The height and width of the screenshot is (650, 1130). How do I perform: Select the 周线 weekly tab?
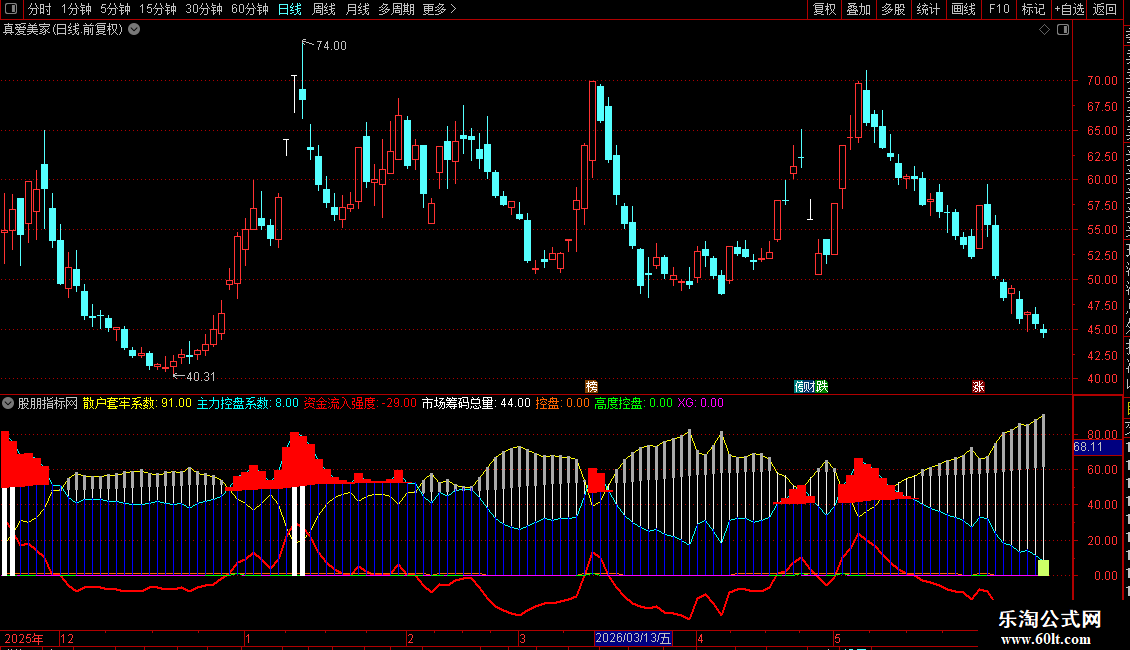[x=324, y=9]
